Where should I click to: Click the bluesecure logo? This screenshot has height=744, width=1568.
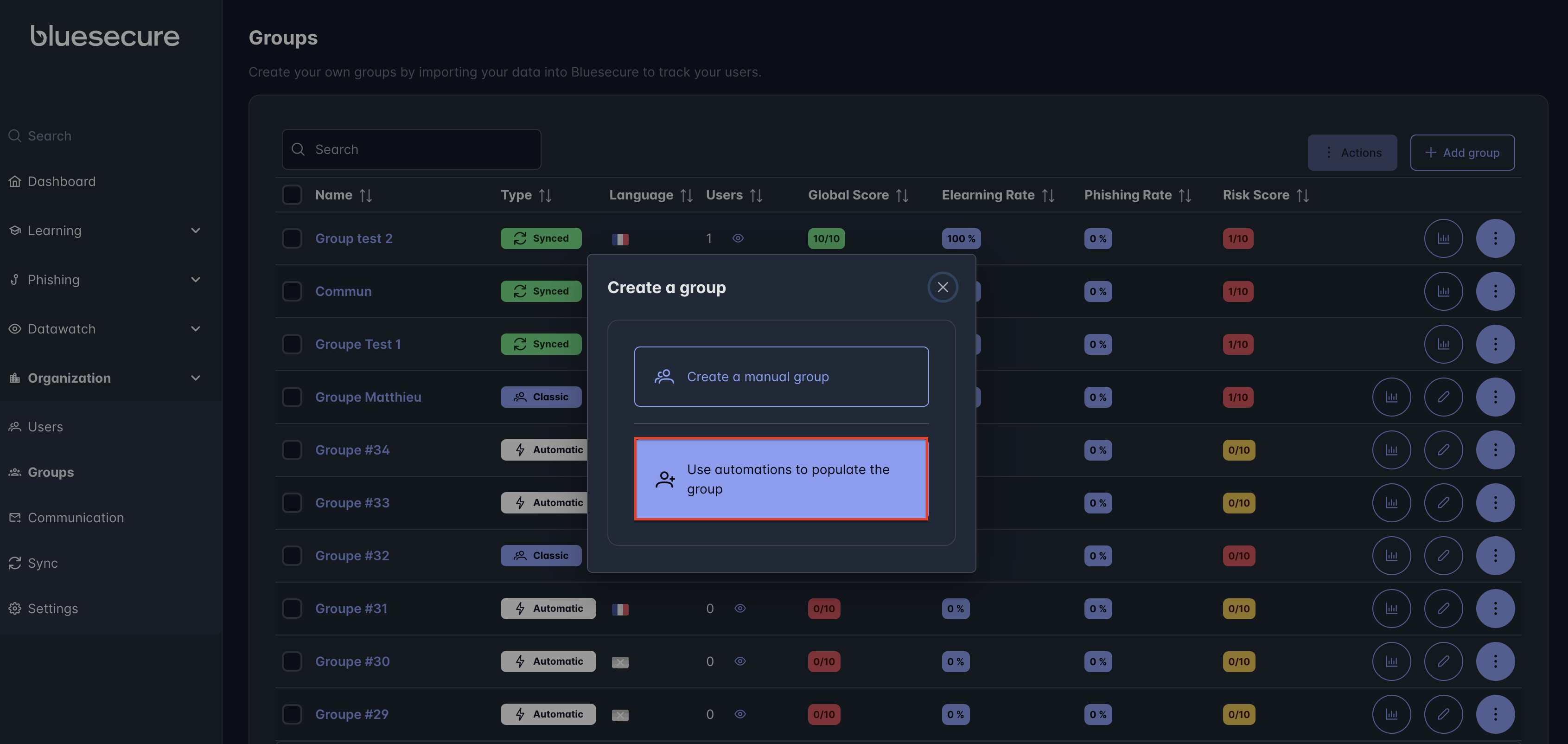coord(105,36)
